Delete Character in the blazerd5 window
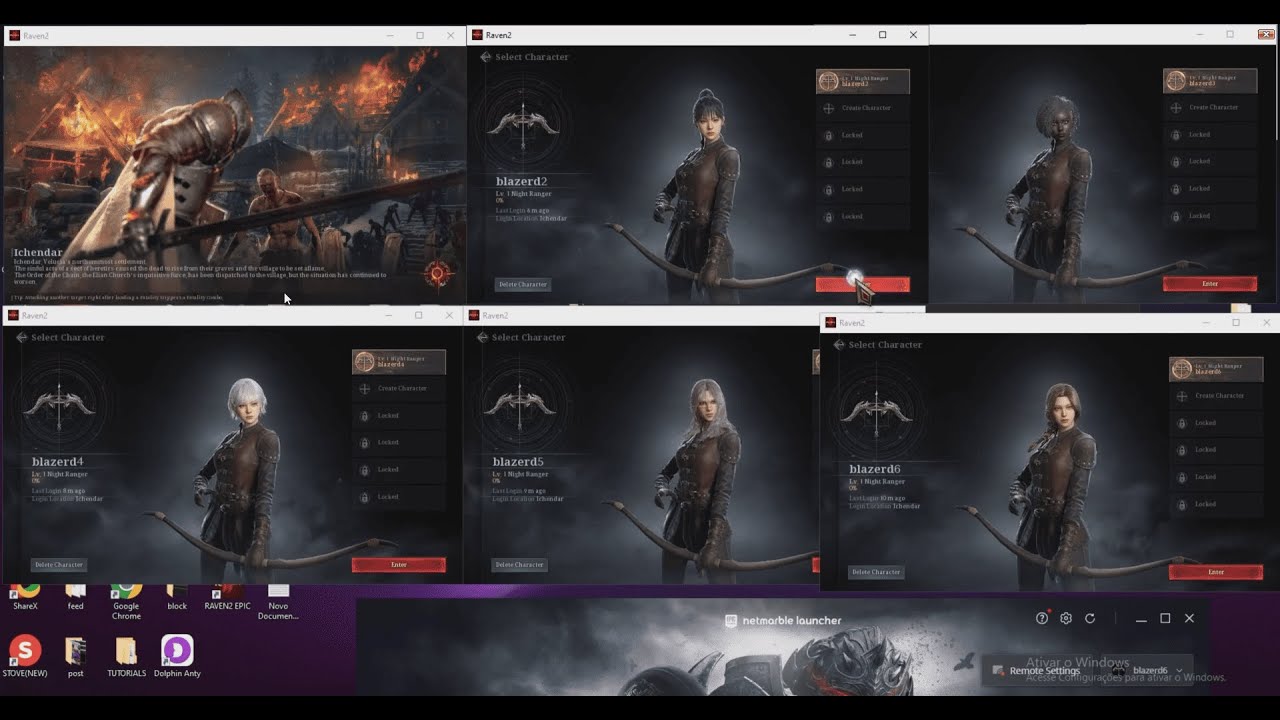Screen dimensions: 1280x720 520,565
